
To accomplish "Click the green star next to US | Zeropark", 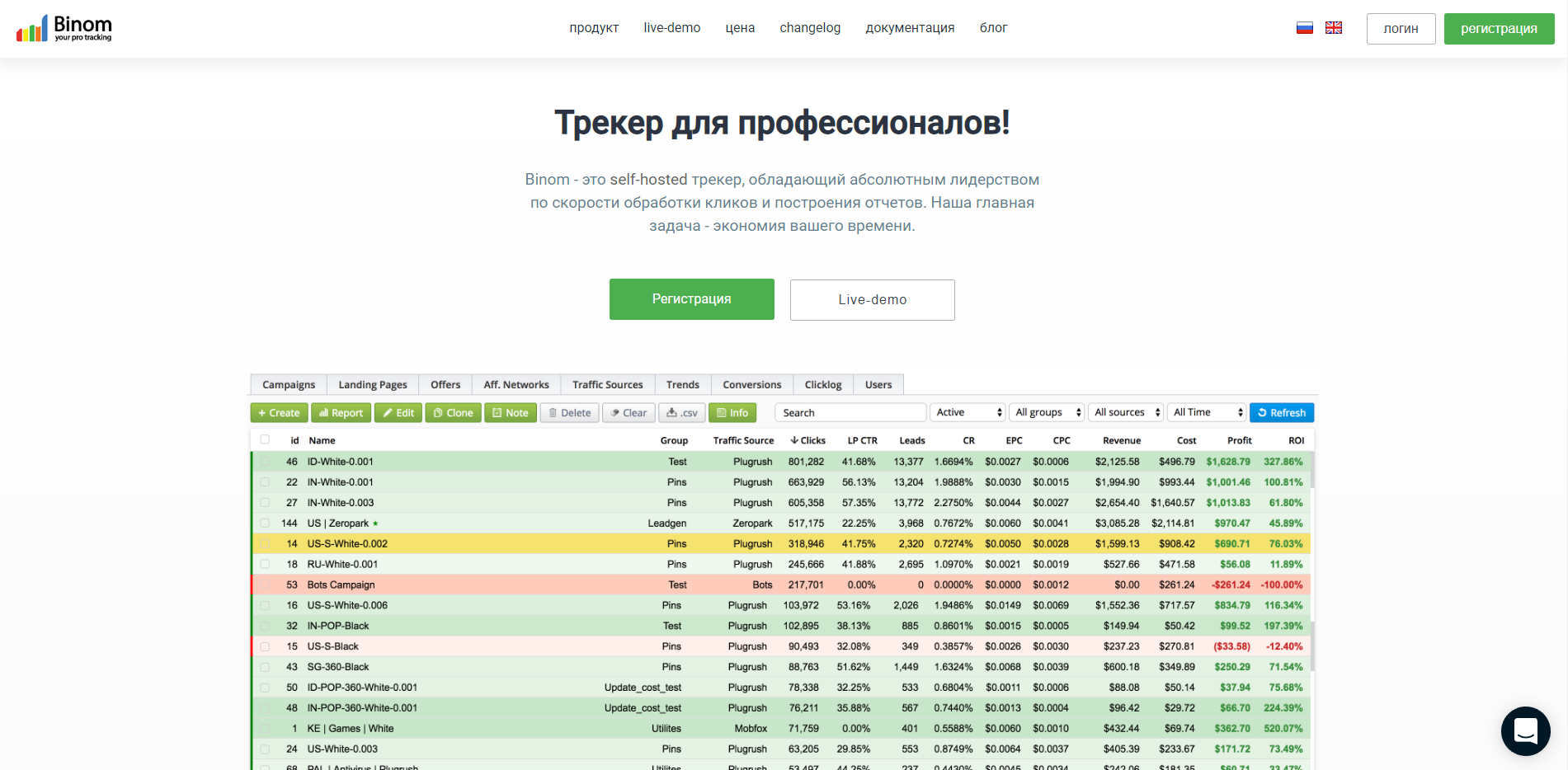I will 375,524.
